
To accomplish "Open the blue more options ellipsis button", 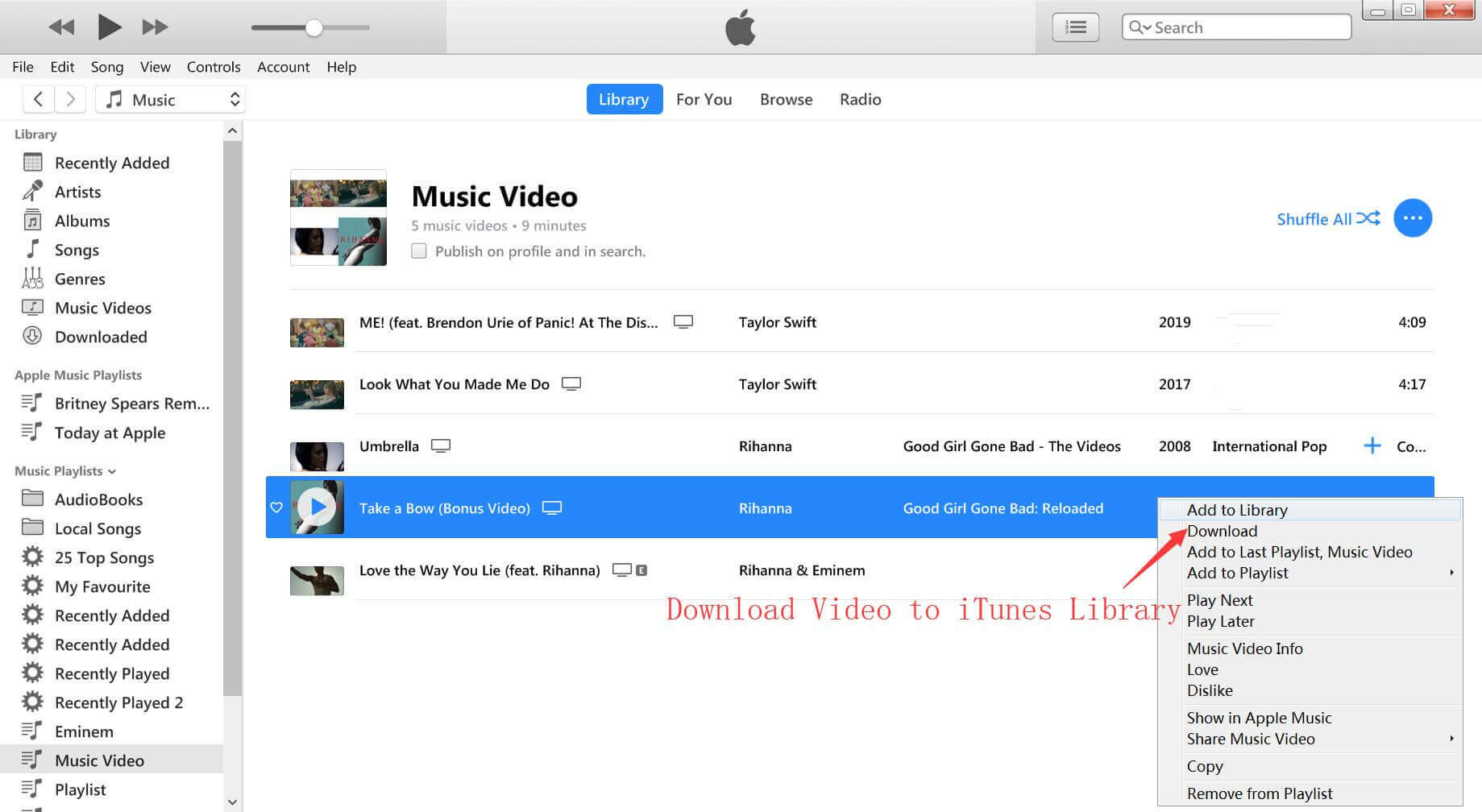I will coord(1413,217).
